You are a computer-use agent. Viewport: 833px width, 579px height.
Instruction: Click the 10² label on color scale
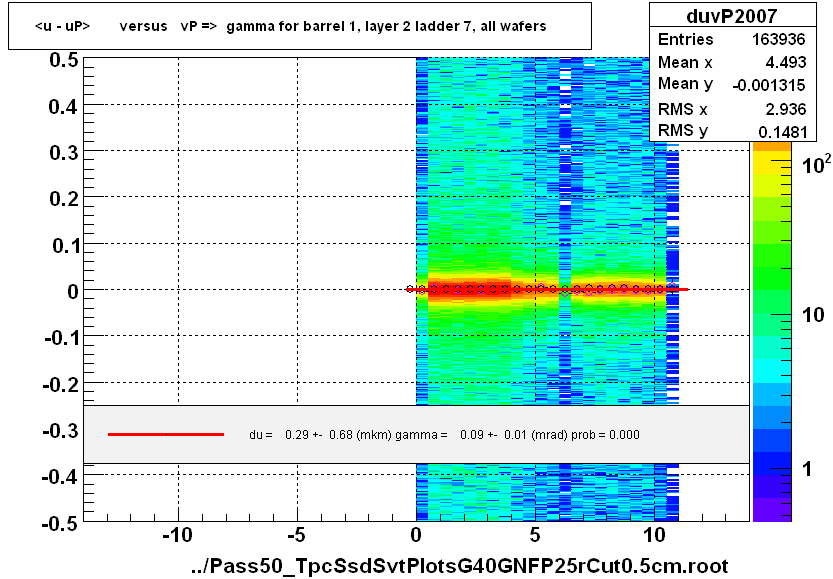(817, 164)
